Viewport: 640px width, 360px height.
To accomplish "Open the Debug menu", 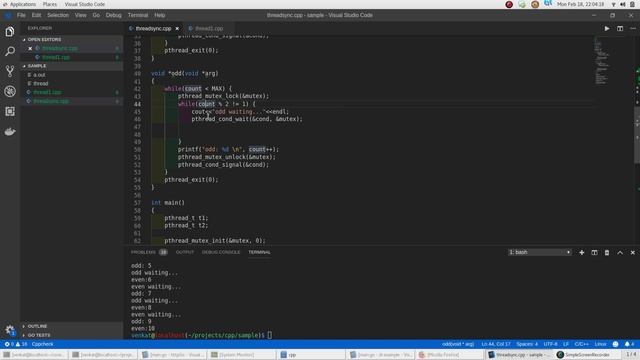I will [x=113, y=15].
